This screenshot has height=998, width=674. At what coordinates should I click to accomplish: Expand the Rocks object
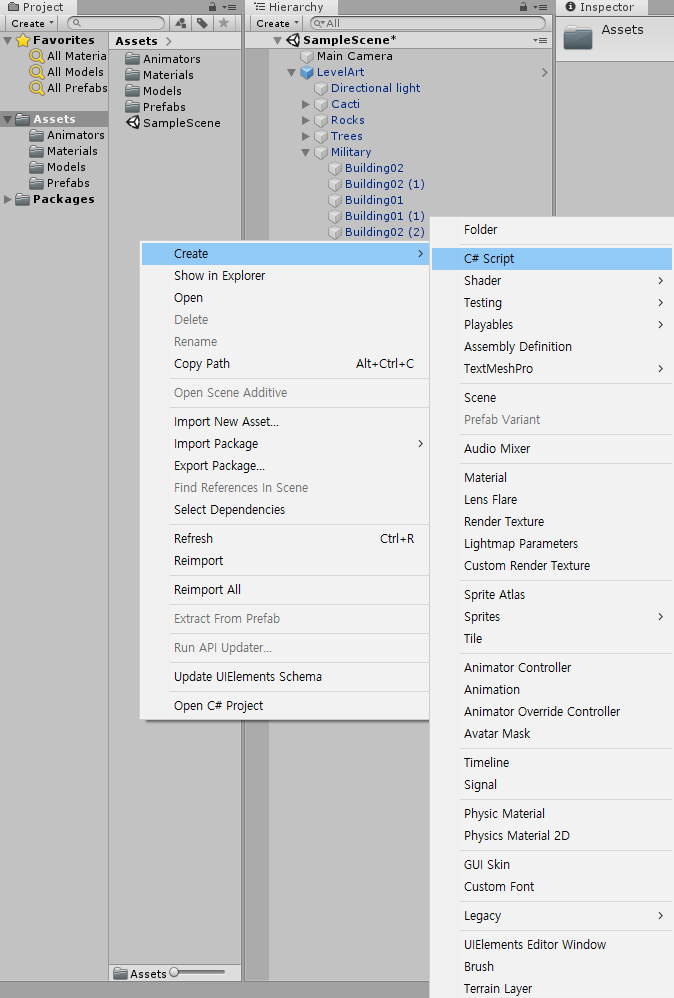[305, 120]
